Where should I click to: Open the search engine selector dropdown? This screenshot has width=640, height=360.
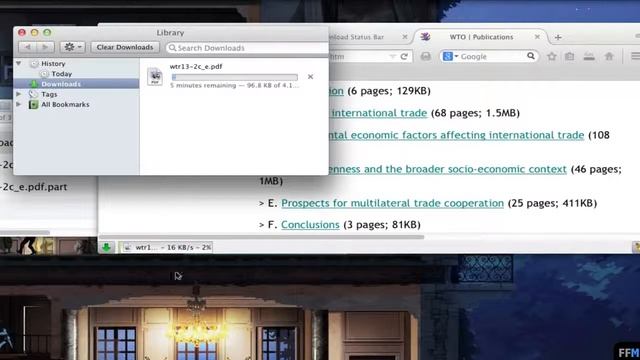coord(450,56)
